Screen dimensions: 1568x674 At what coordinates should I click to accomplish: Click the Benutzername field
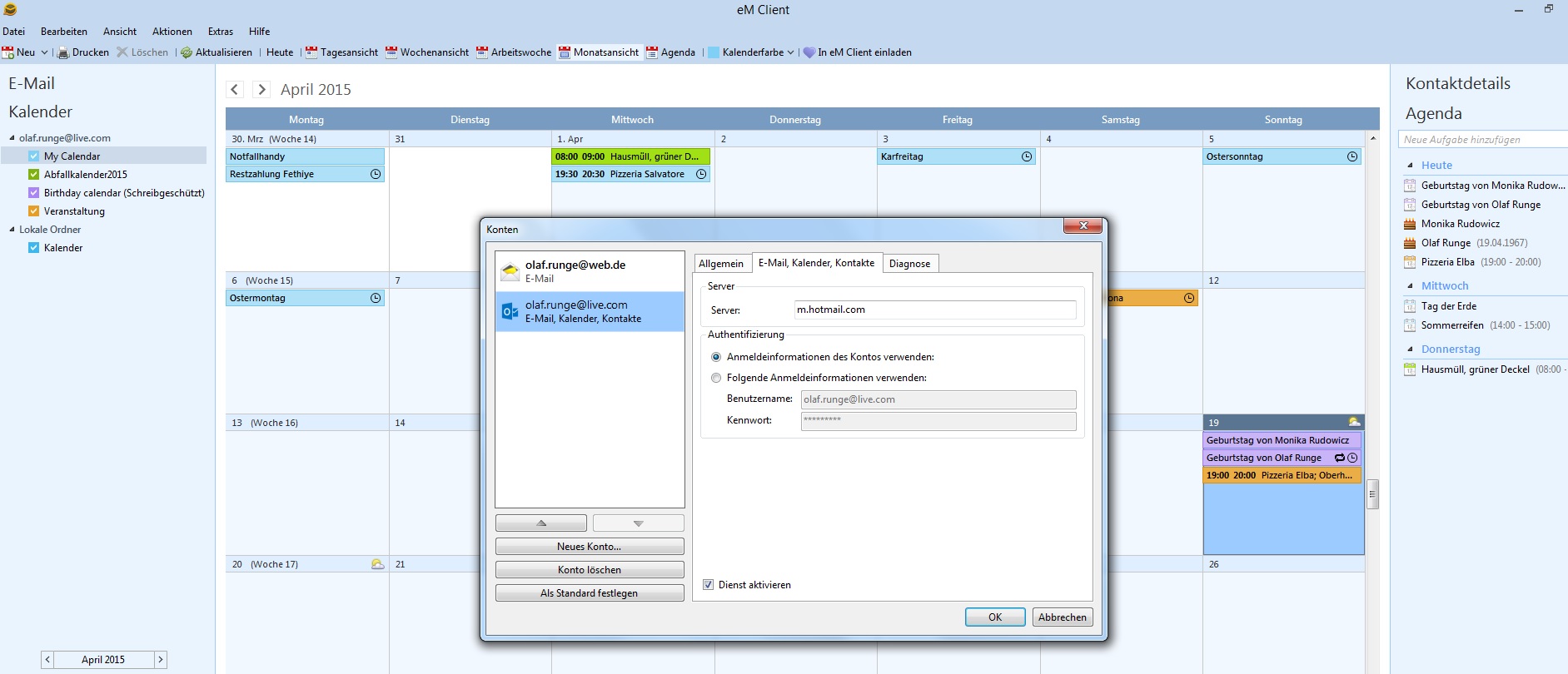938,399
